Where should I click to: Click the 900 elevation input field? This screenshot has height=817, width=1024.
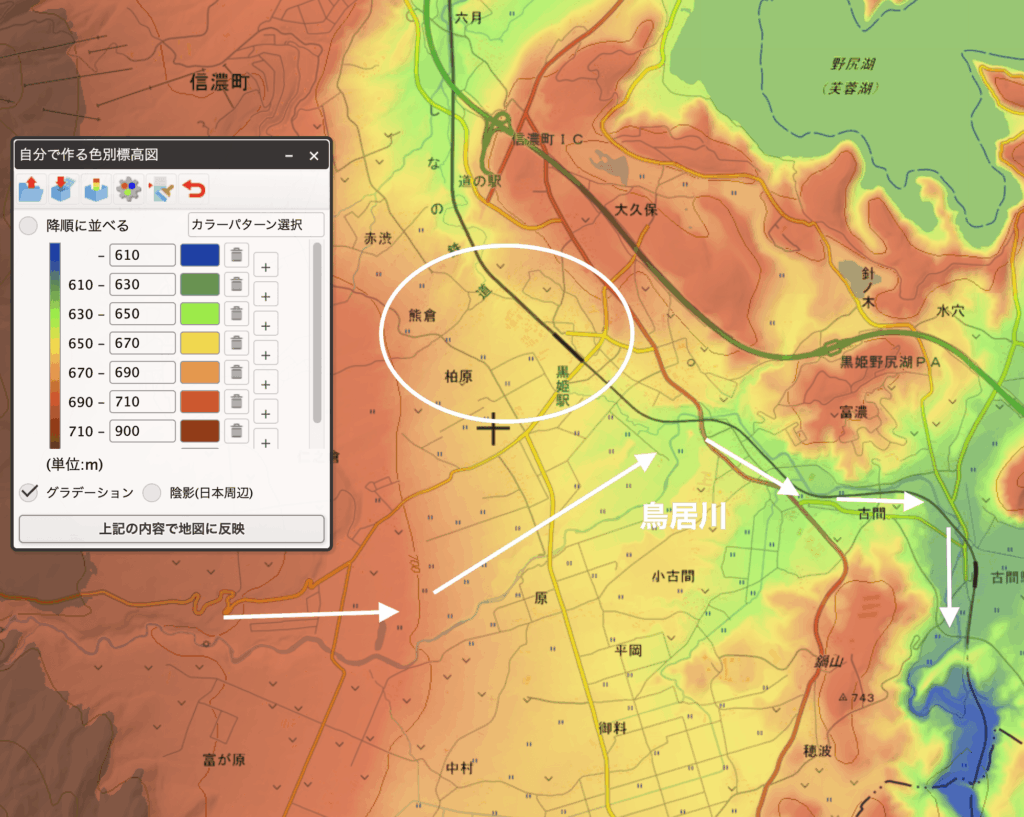pyautogui.click(x=142, y=431)
